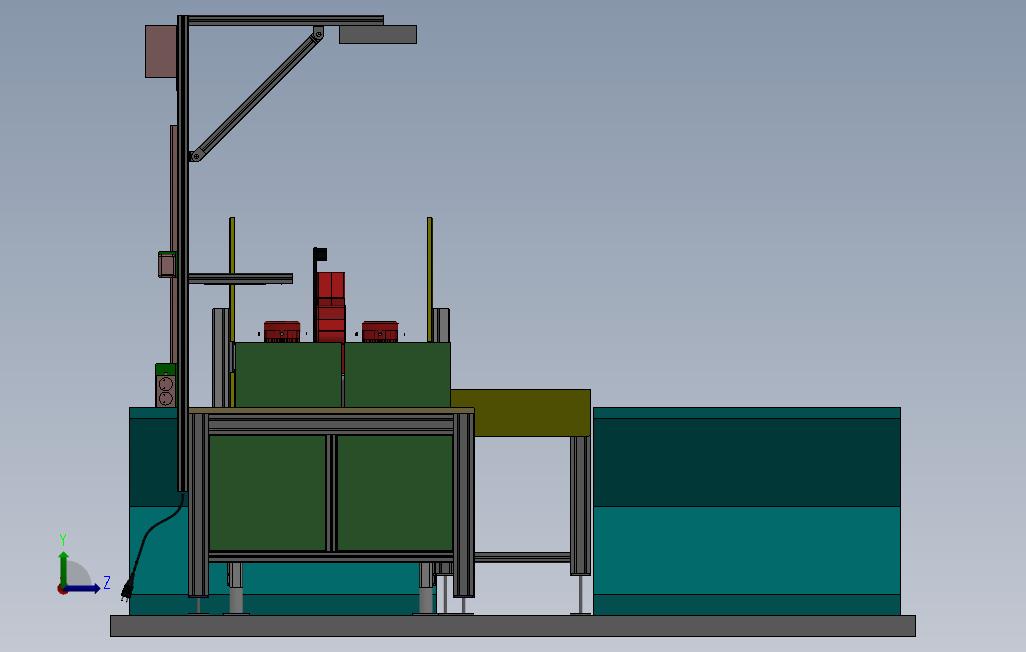
Task: Select the left lower green door panel
Action: 268,493
